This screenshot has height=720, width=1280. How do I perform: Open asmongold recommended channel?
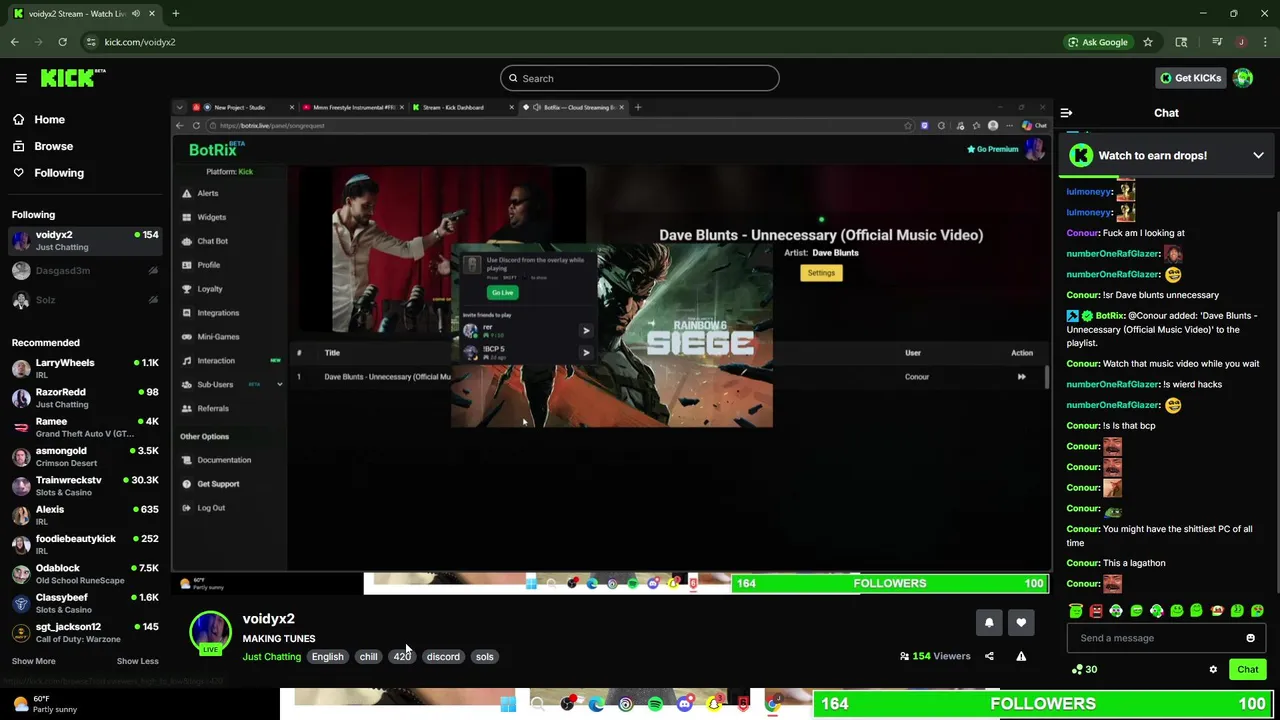85,457
